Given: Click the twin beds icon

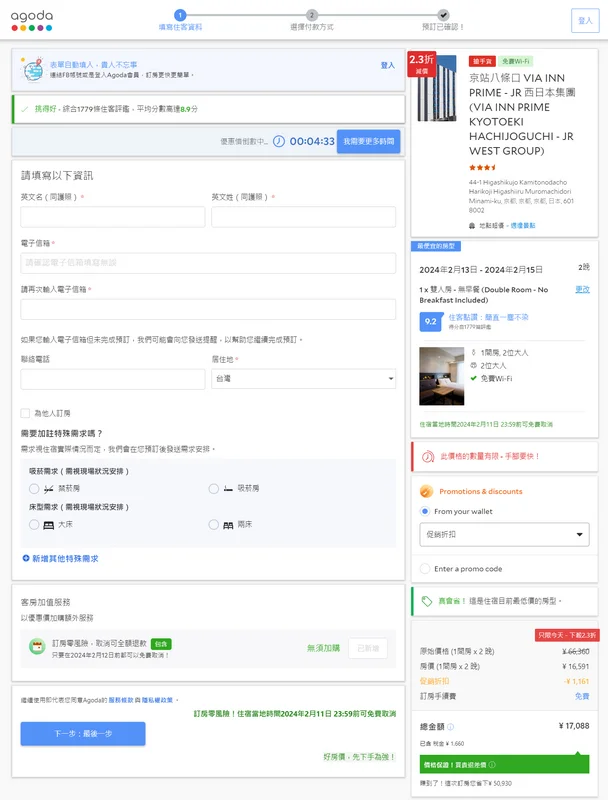Looking at the screenshot, I should click(228, 525).
